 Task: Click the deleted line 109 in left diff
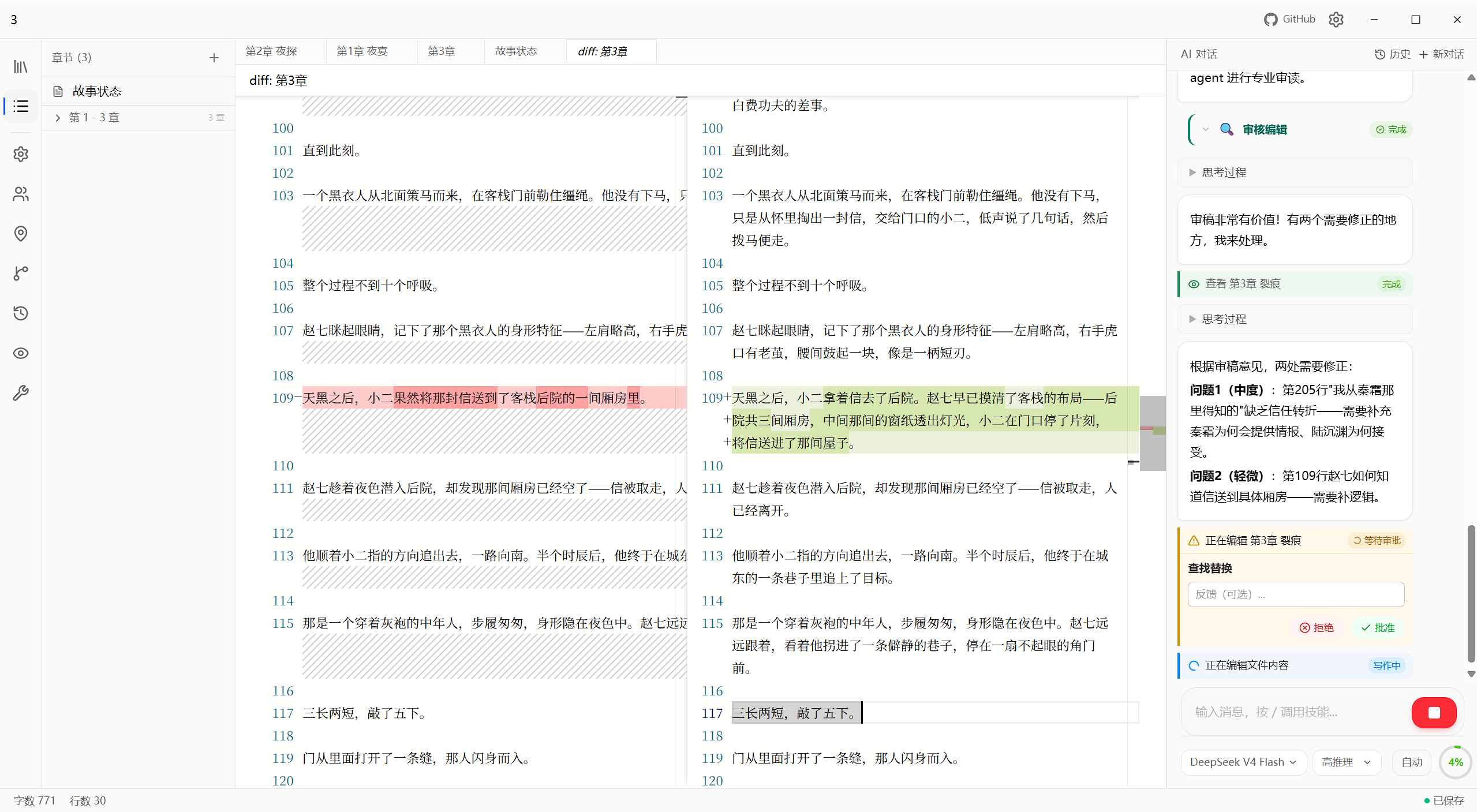coord(494,398)
